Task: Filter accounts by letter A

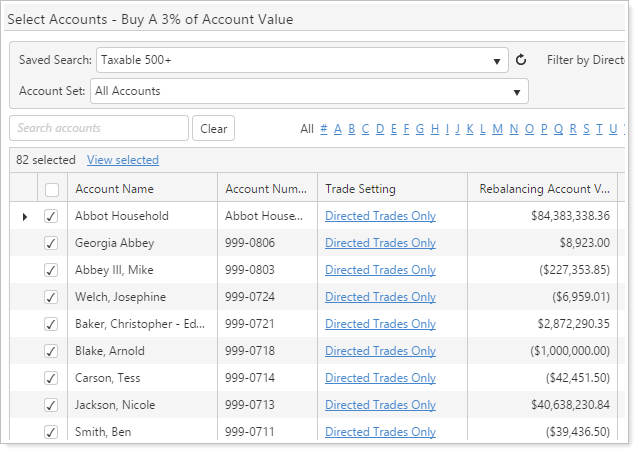Action: 338,128
